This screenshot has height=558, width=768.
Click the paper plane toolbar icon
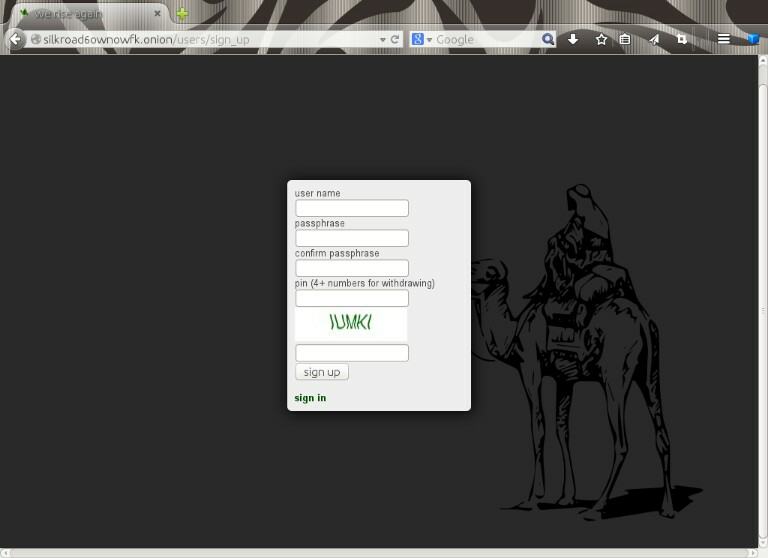tap(654, 39)
